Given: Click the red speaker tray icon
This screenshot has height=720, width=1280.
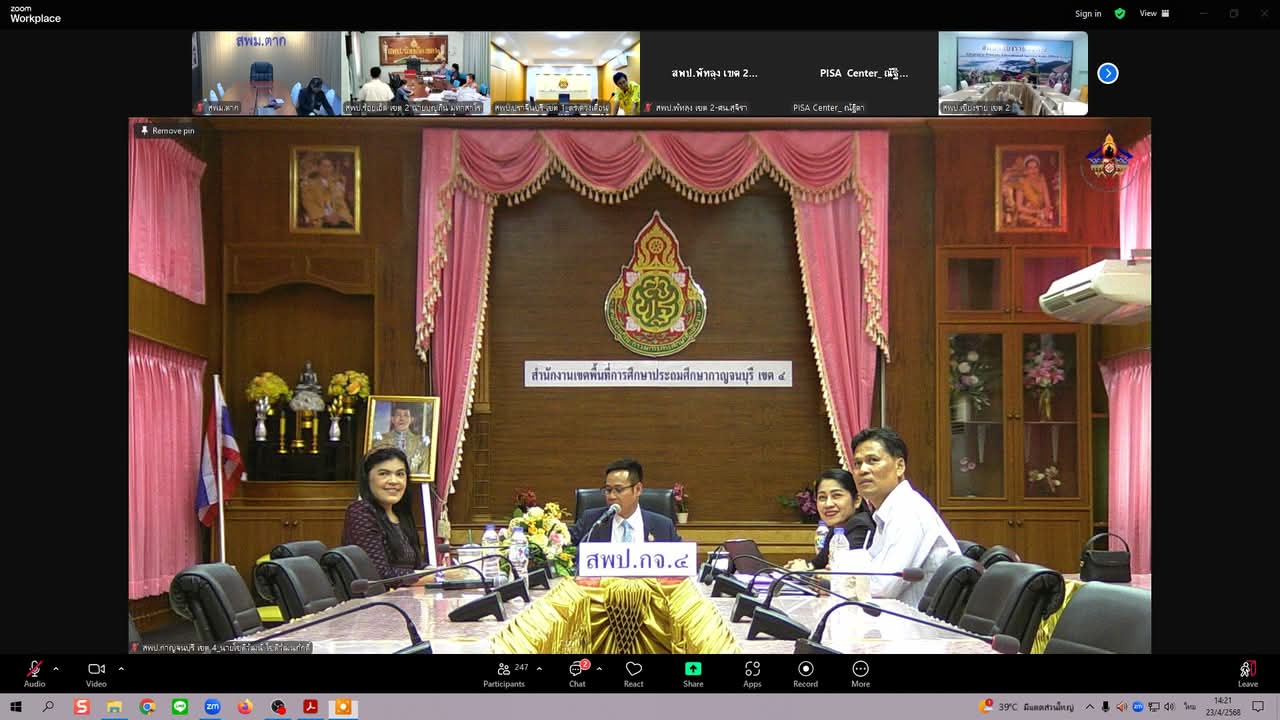Looking at the screenshot, I should pos(1121,707).
